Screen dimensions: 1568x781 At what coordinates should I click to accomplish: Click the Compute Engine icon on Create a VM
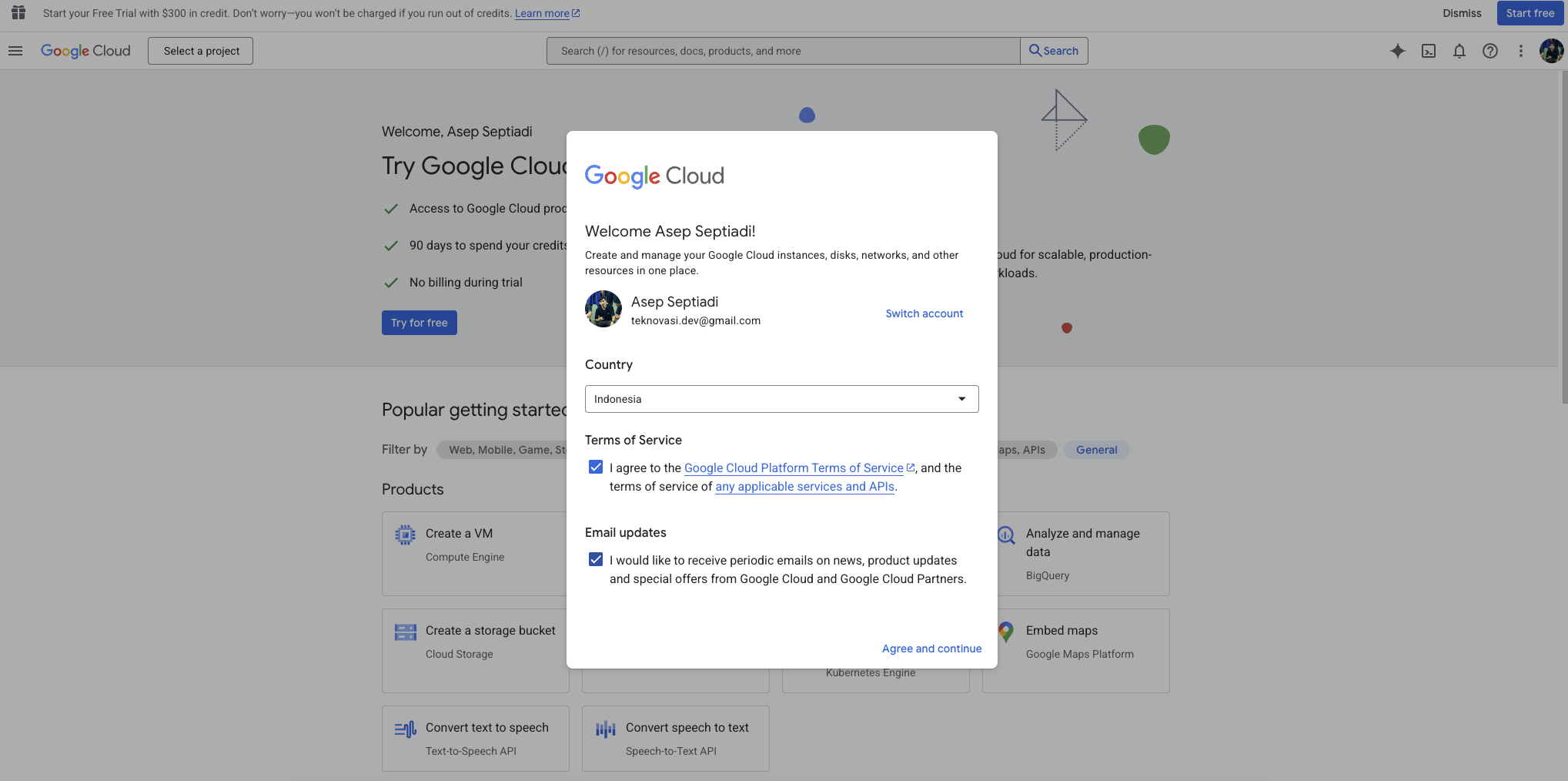[405, 535]
